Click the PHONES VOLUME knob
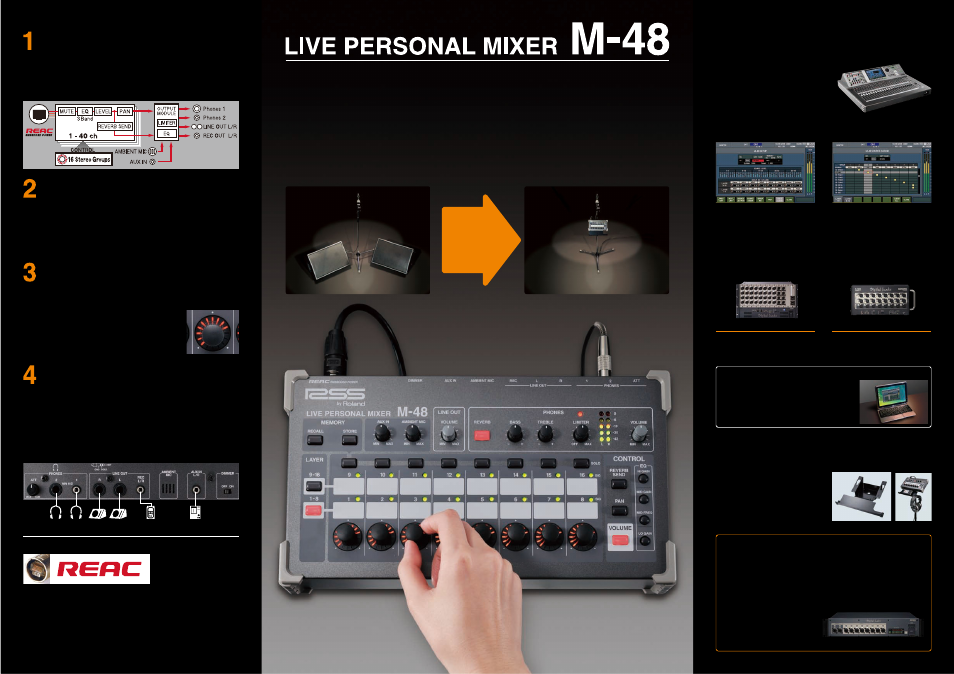This screenshot has height=674, width=954. click(x=639, y=433)
